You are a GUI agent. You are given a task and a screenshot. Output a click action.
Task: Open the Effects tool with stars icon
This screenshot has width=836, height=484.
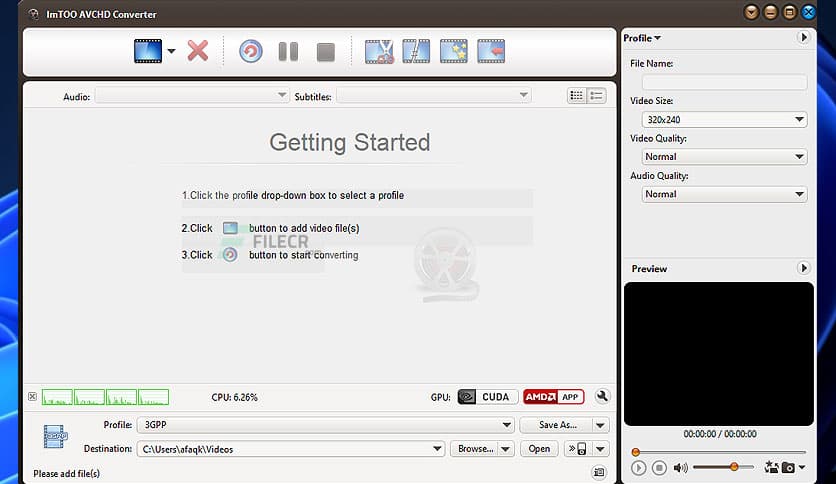(x=454, y=52)
